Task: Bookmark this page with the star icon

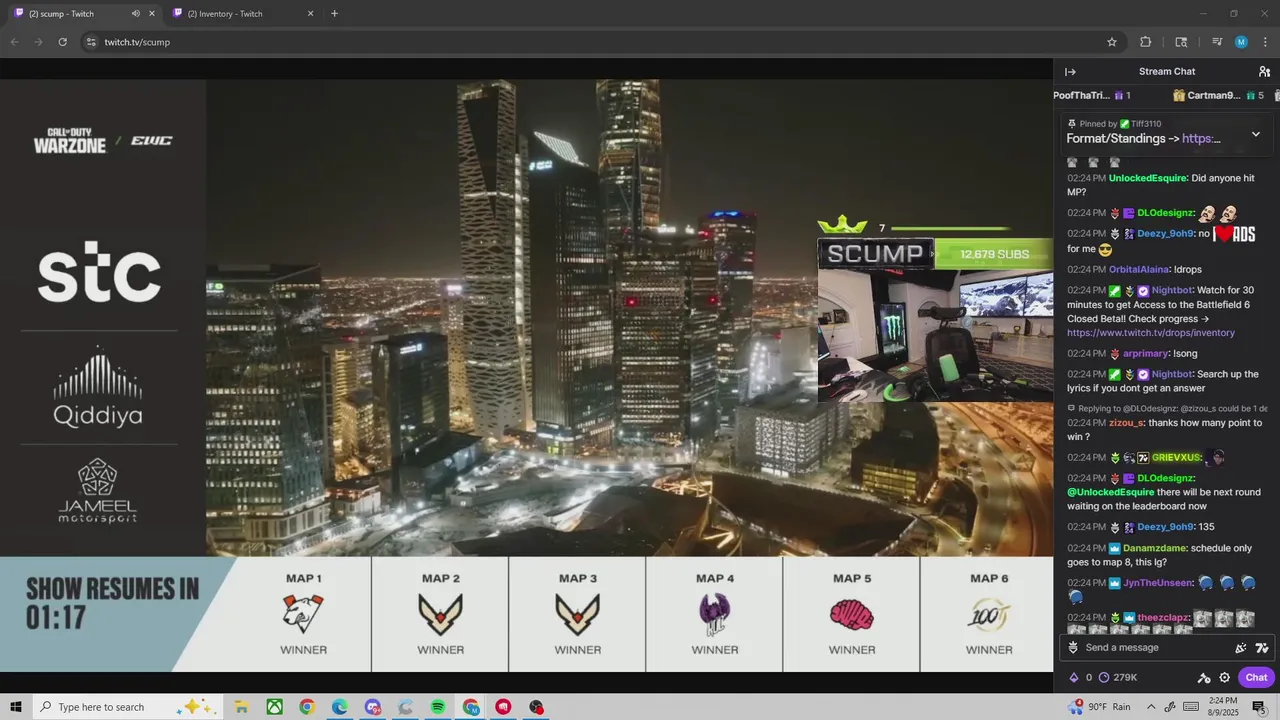Action: coord(1112,42)
